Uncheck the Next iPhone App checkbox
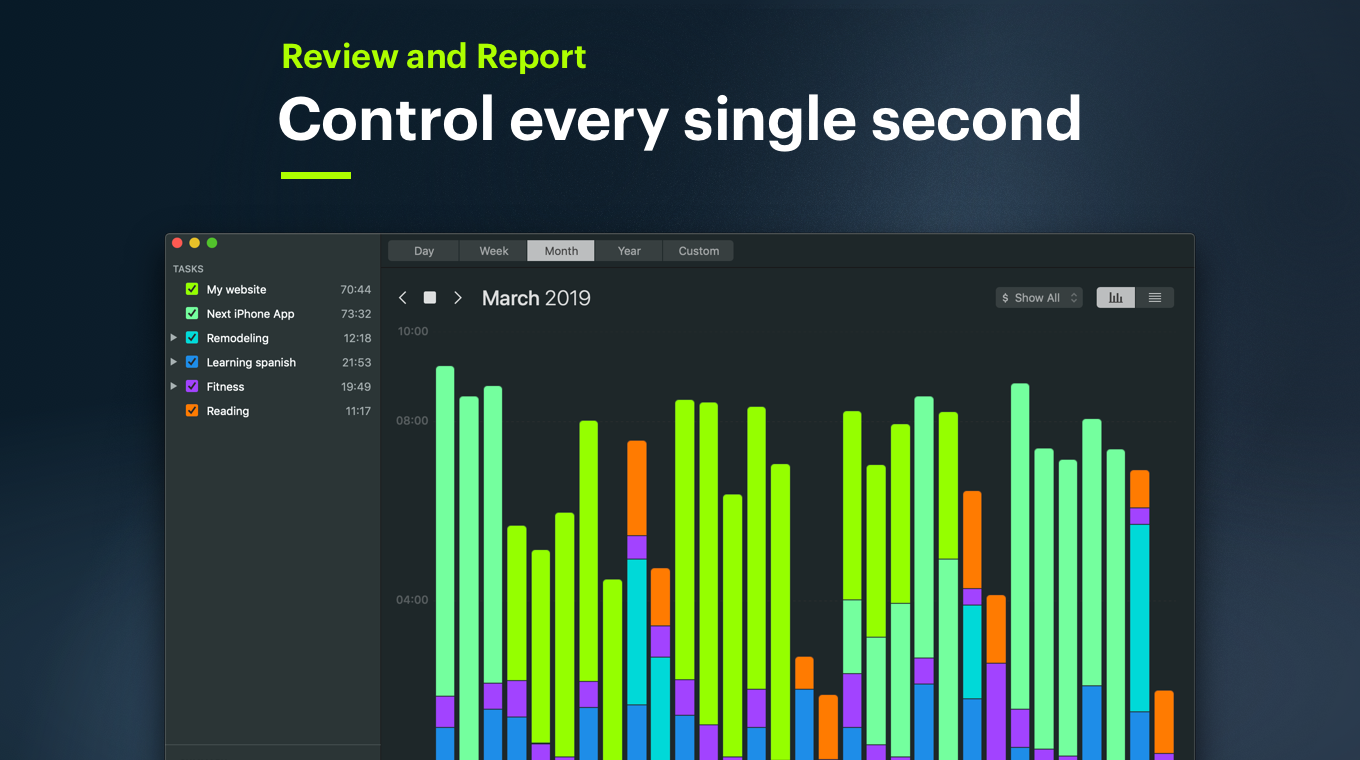1360x760 pixels. click(x=192, y=313)
